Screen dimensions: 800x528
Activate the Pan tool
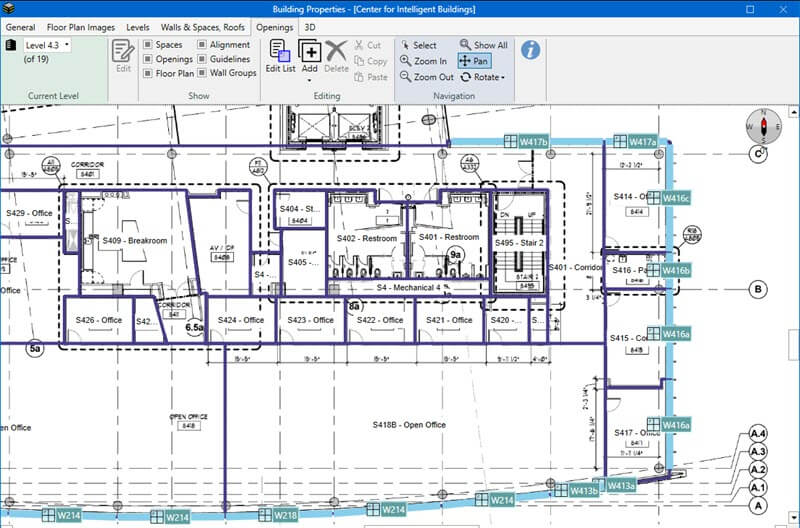(473, 61)
